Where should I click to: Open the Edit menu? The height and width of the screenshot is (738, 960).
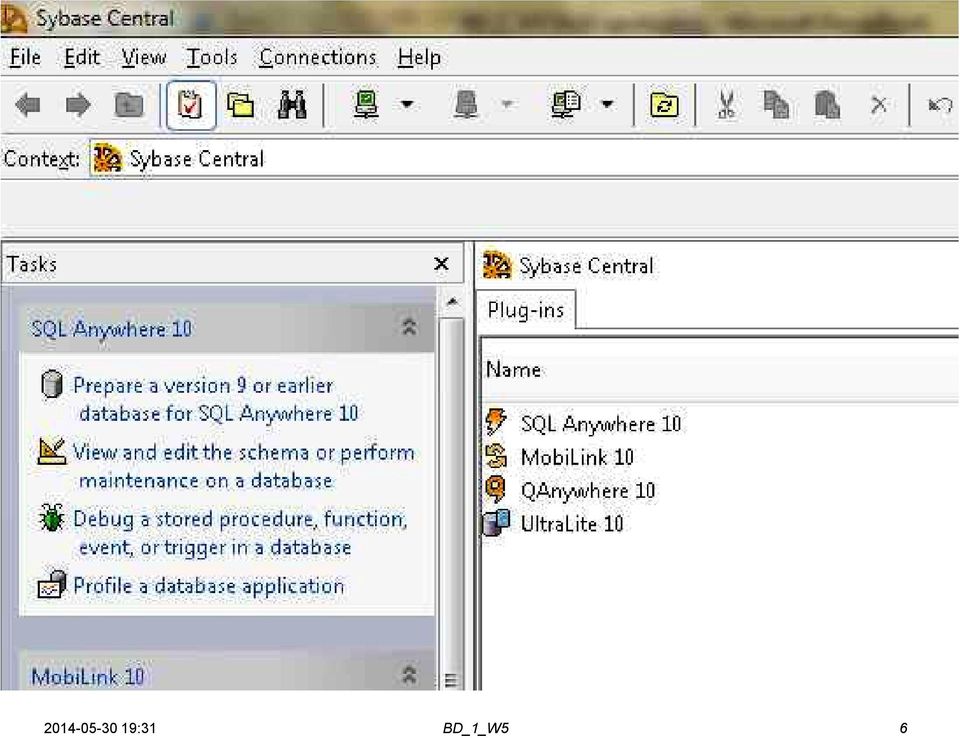(x=81, y=58)
